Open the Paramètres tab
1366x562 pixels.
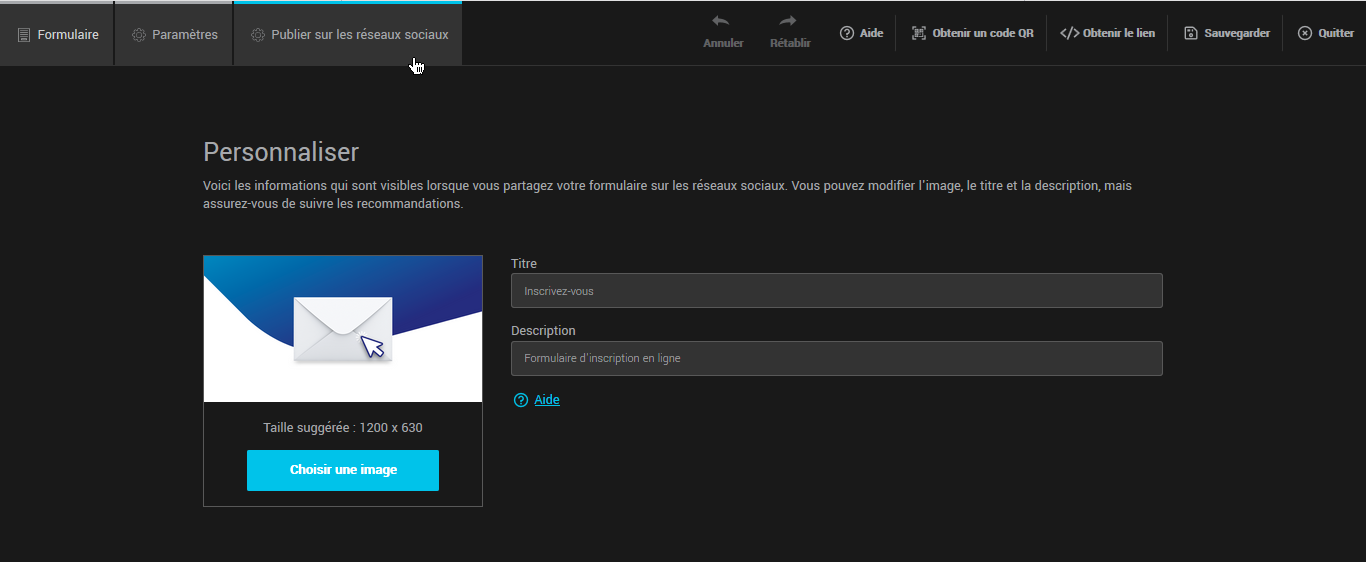(x=175, y=35)
